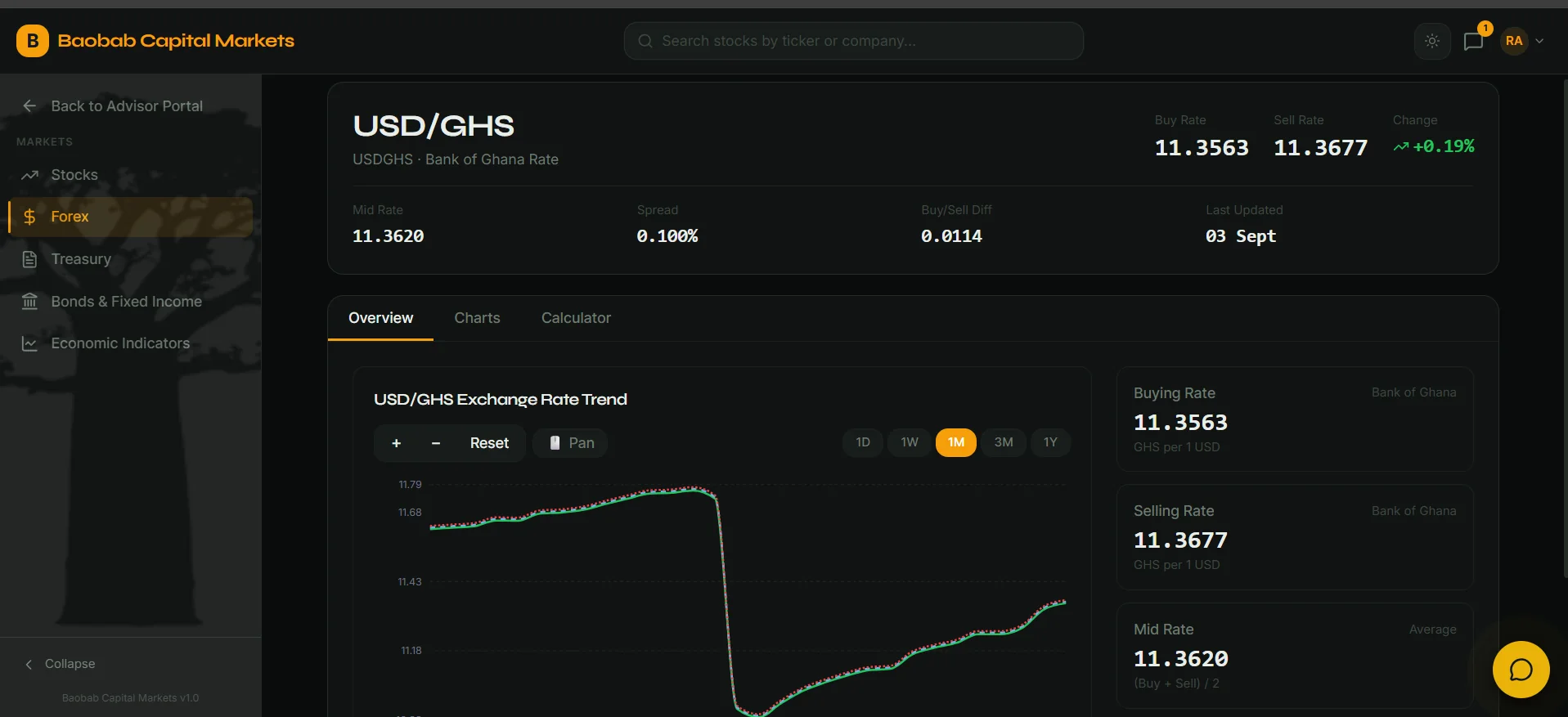Select the 1W time range
Screen dimensions: 1568x717
pyautogui.click(x=910, y=442)
